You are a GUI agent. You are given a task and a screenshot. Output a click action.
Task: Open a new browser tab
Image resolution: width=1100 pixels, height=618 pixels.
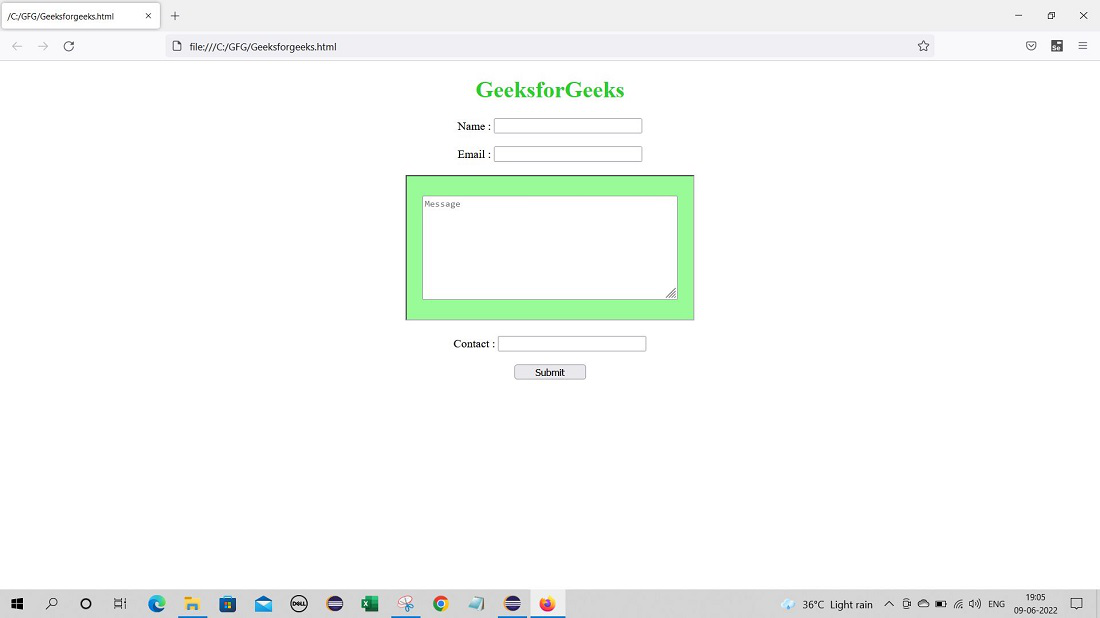(175, 15)
